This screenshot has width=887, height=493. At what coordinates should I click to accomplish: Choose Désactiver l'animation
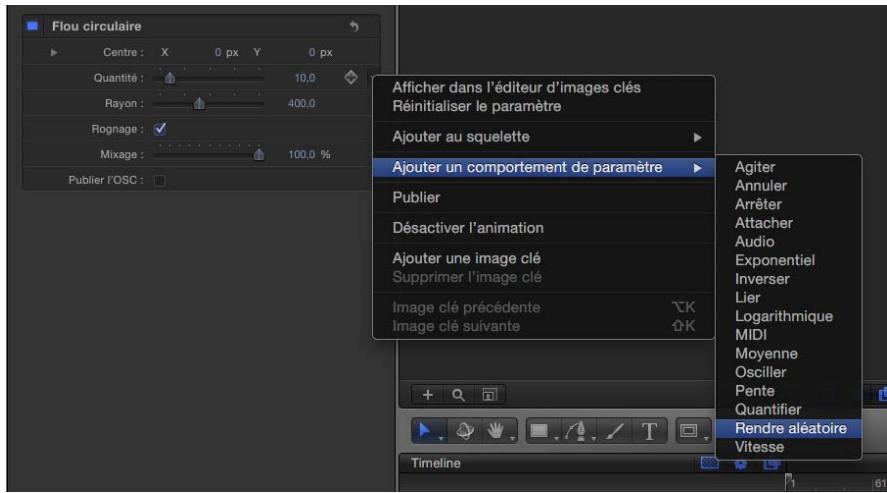[x=544, y=228]
